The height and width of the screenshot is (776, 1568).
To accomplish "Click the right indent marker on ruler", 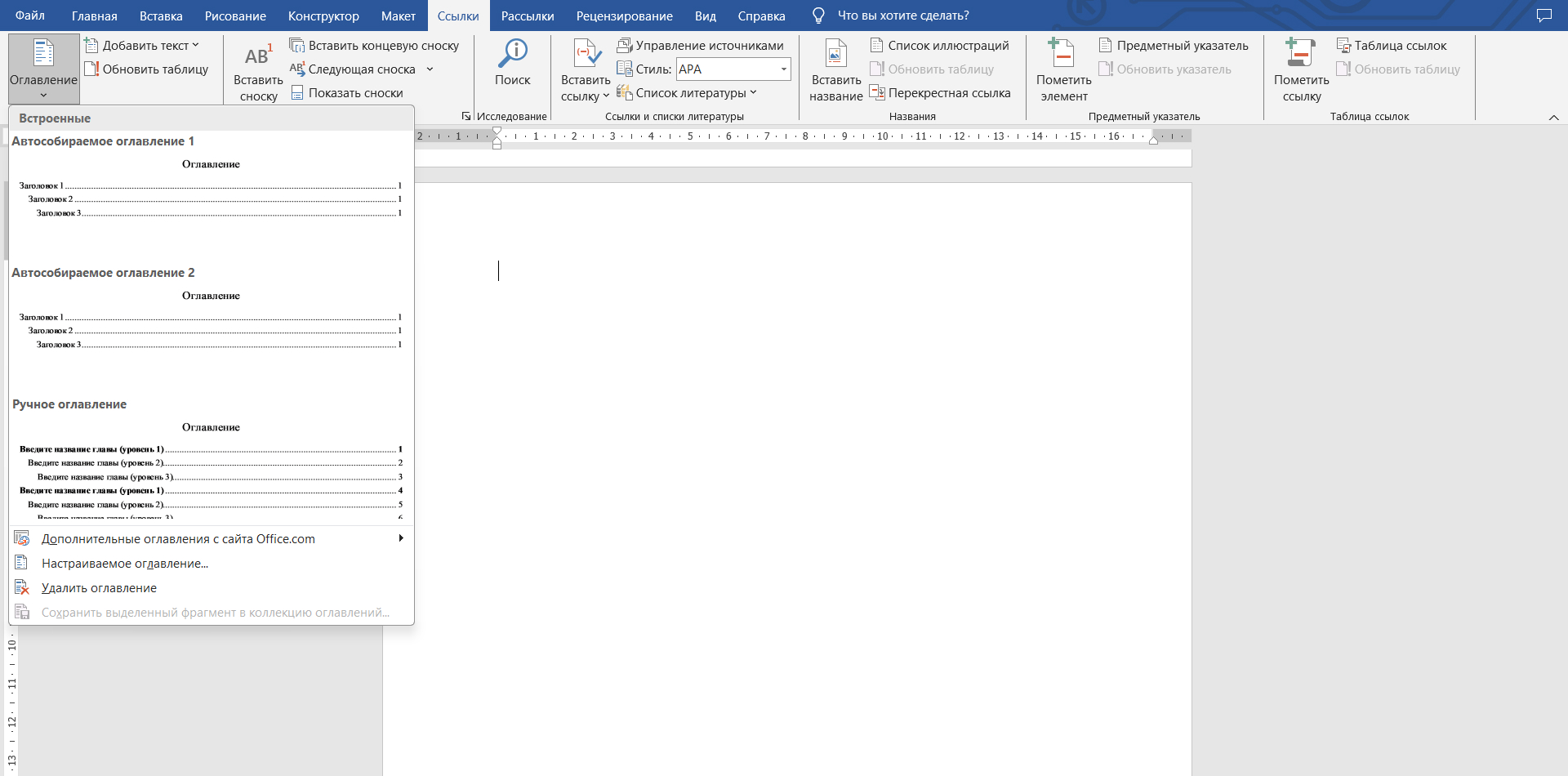I will click(x=1153, y=140).
